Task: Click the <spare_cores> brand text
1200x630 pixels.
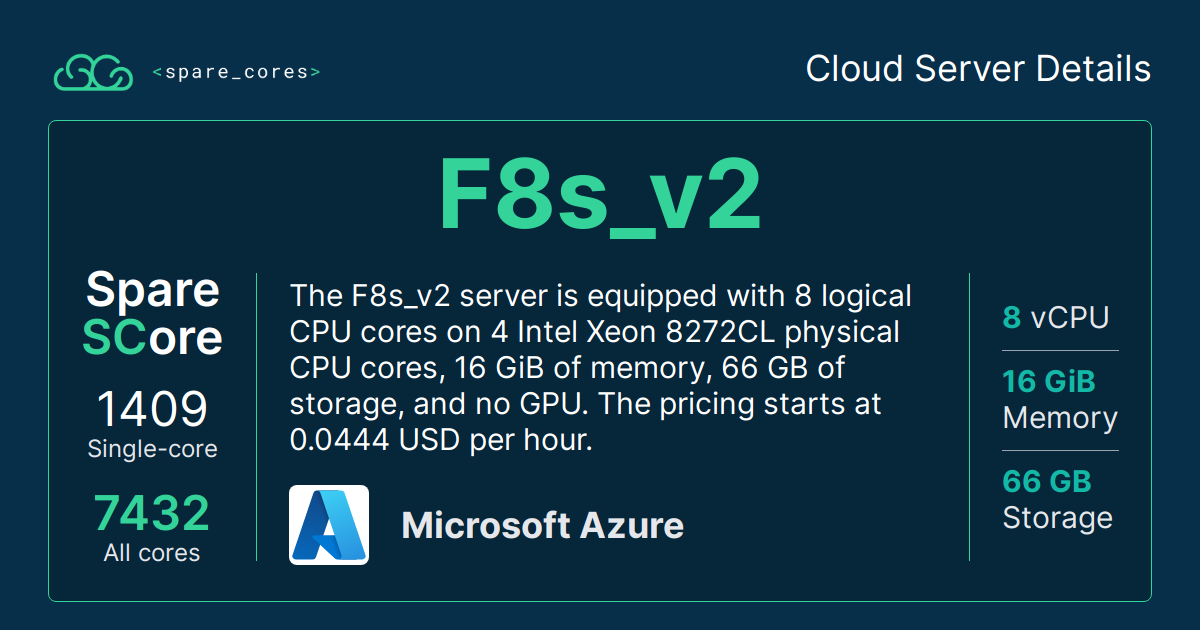Action: [x=237, y=72]
